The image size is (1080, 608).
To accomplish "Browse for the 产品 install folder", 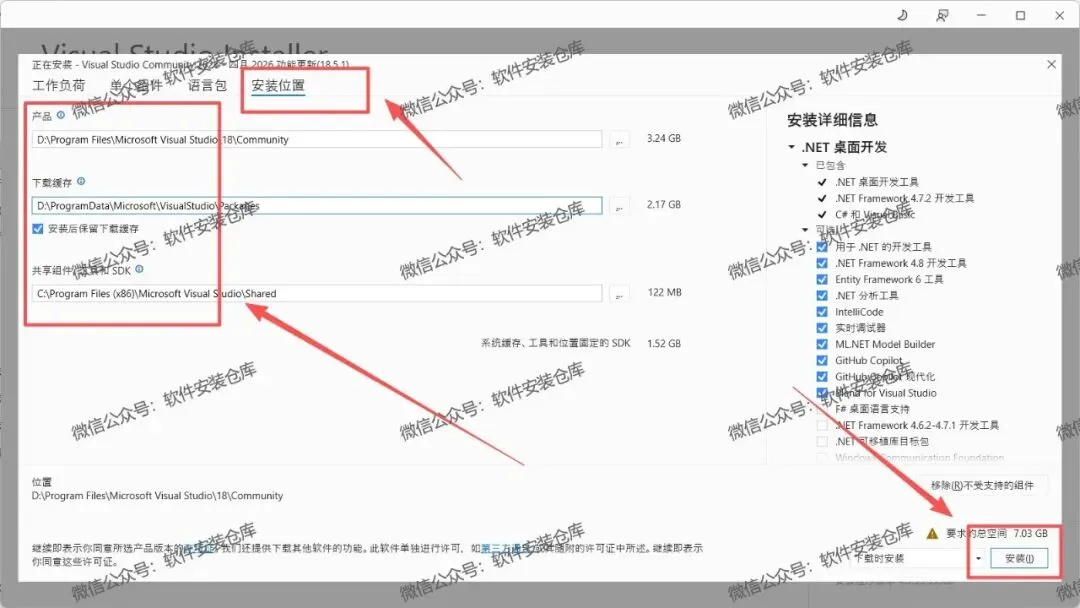I will [619, 140].
